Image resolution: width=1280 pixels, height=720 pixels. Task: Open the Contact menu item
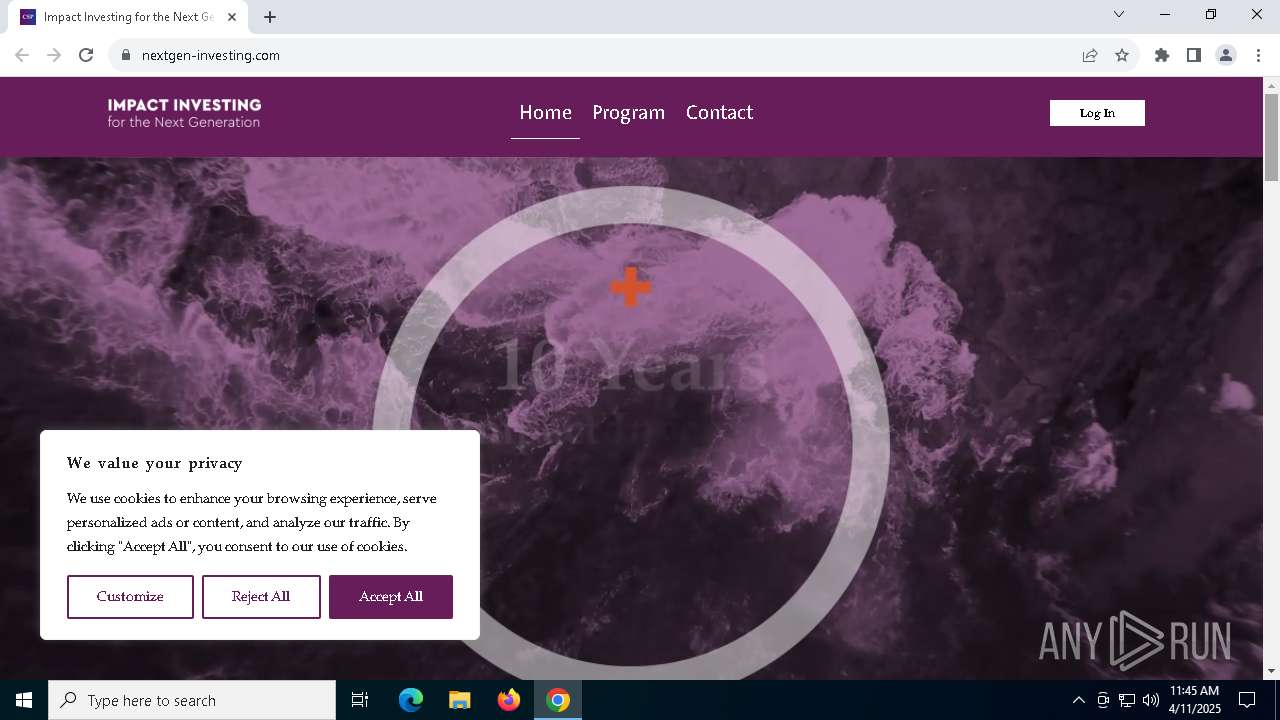point(719,112)
